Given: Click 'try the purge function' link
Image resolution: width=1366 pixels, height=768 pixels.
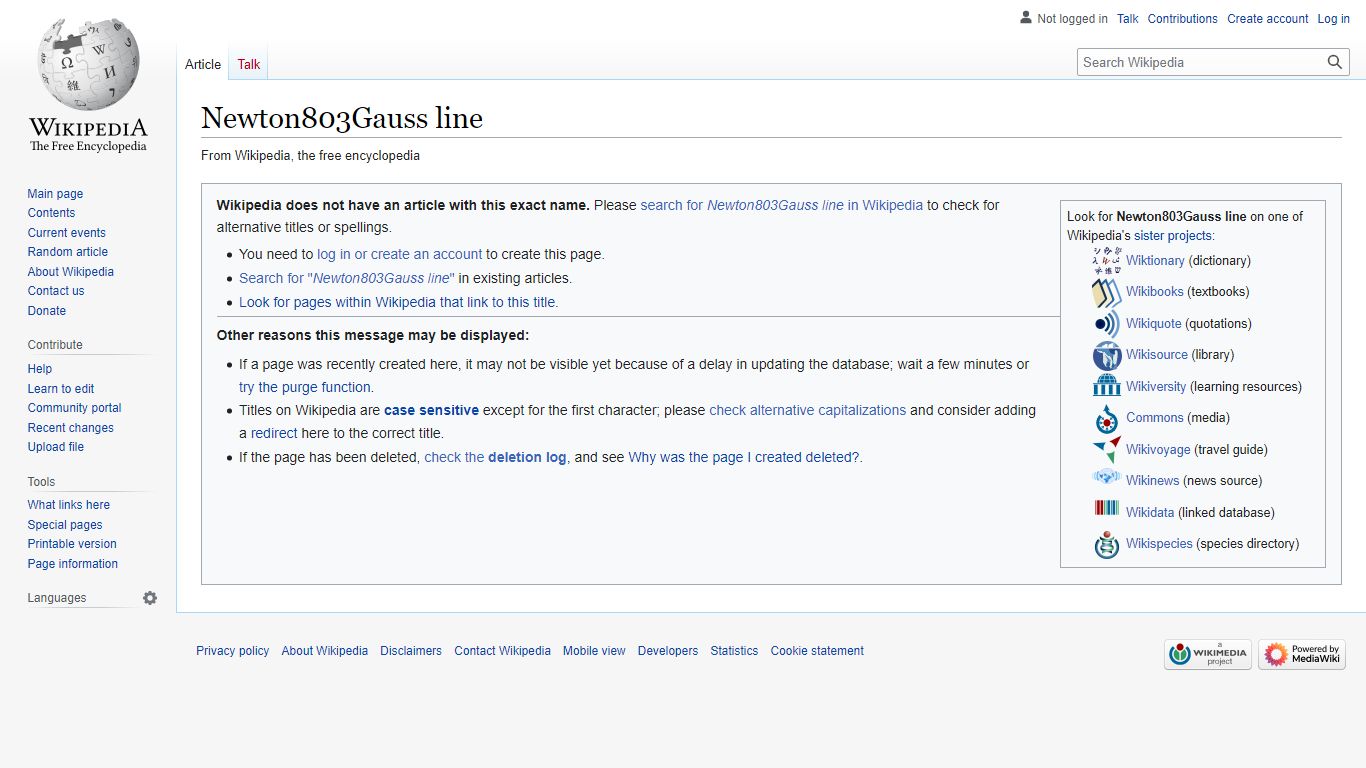Looking at the screenshot, I should click(x=305, y=387).
